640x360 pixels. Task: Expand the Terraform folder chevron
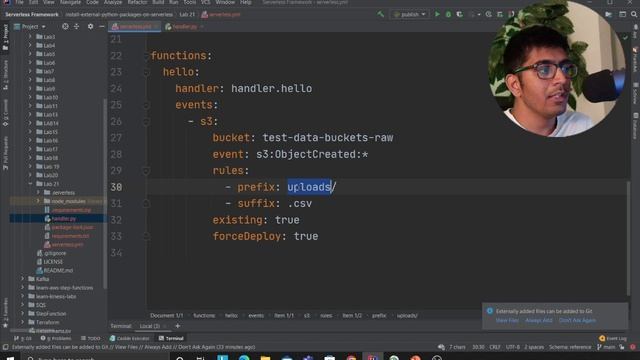point(23,322)
